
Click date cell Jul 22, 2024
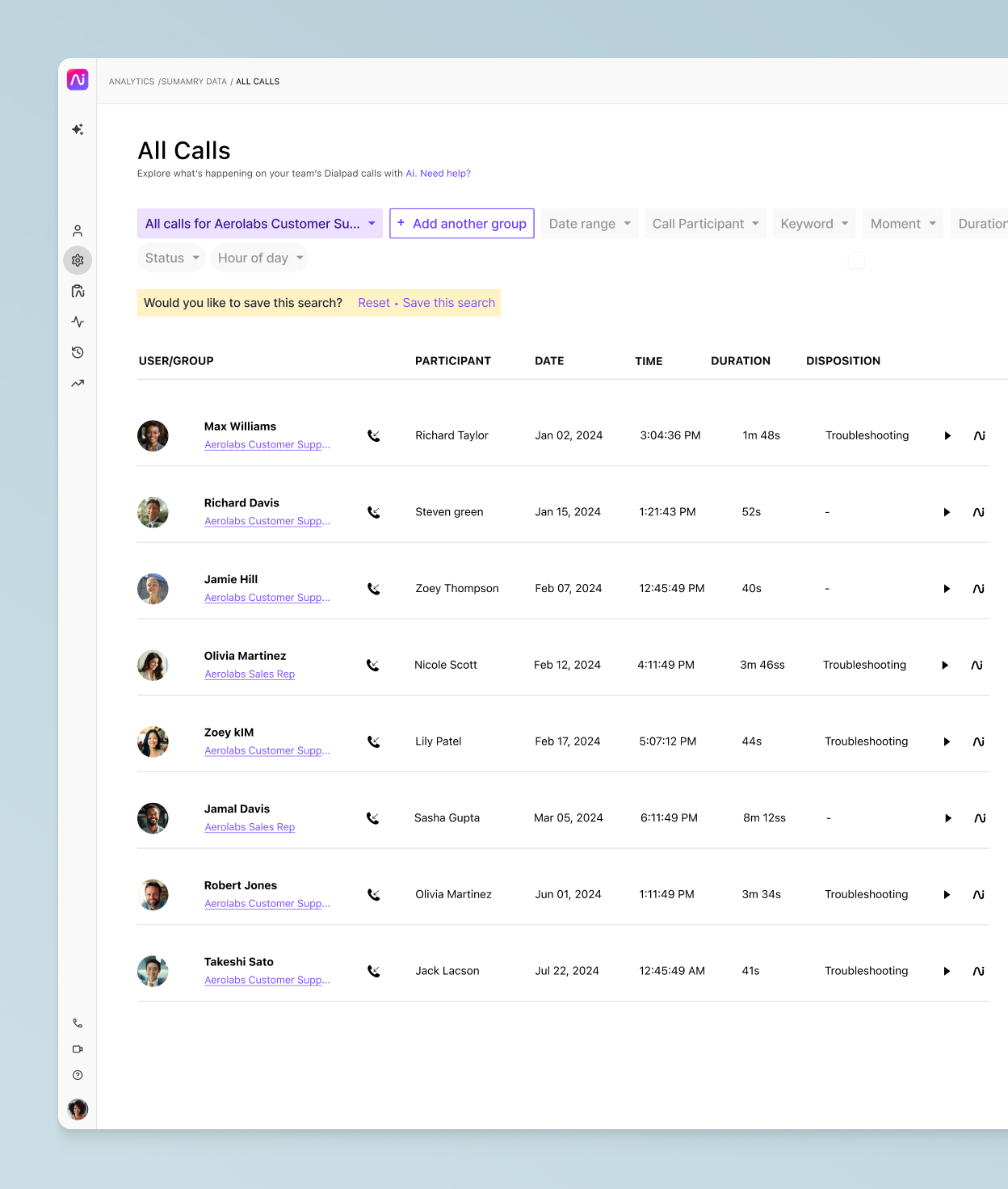tap(567, 971)
